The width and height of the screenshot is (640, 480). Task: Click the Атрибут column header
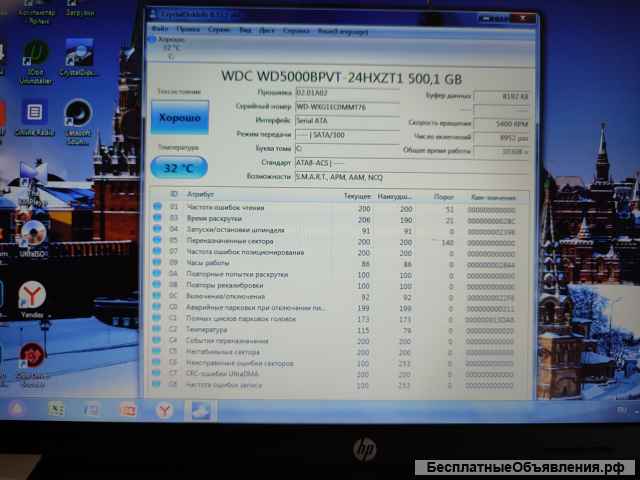pyautogui.click(x=200, y=197)
